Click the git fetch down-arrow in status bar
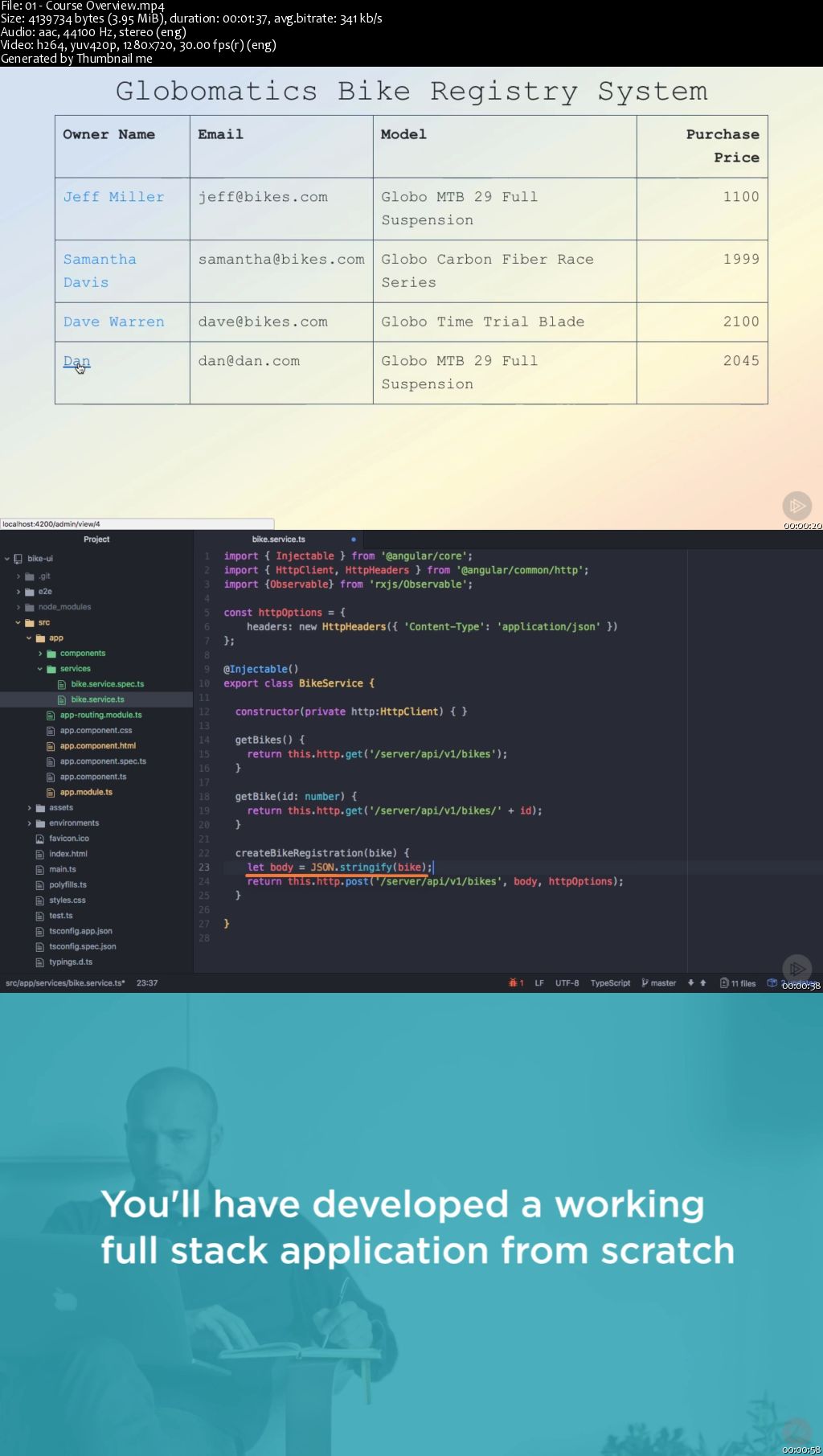The image size is (823, 1456). [690, 982]
